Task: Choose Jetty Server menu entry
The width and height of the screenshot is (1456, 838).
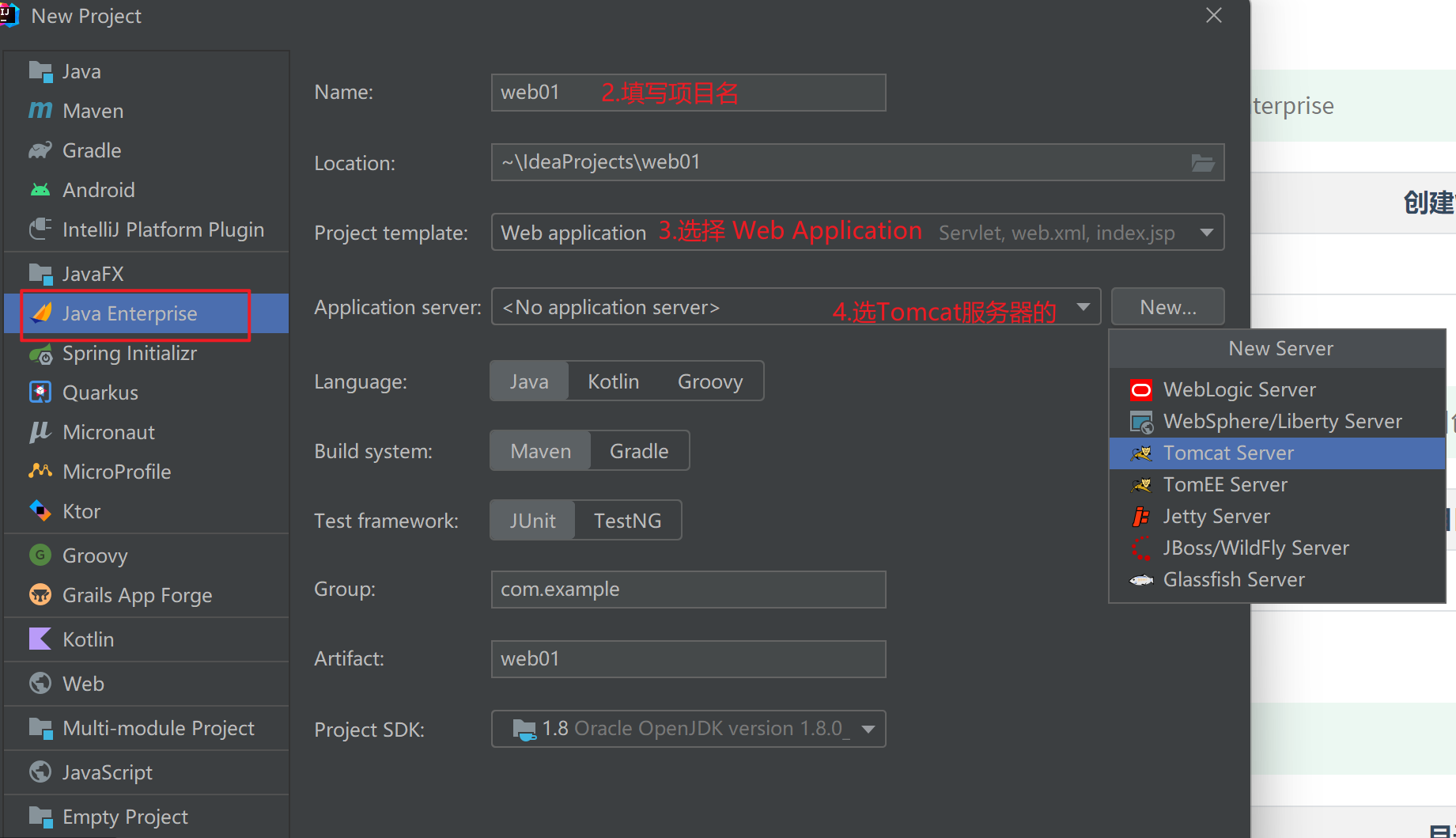Action: (x=1277, y=517)
